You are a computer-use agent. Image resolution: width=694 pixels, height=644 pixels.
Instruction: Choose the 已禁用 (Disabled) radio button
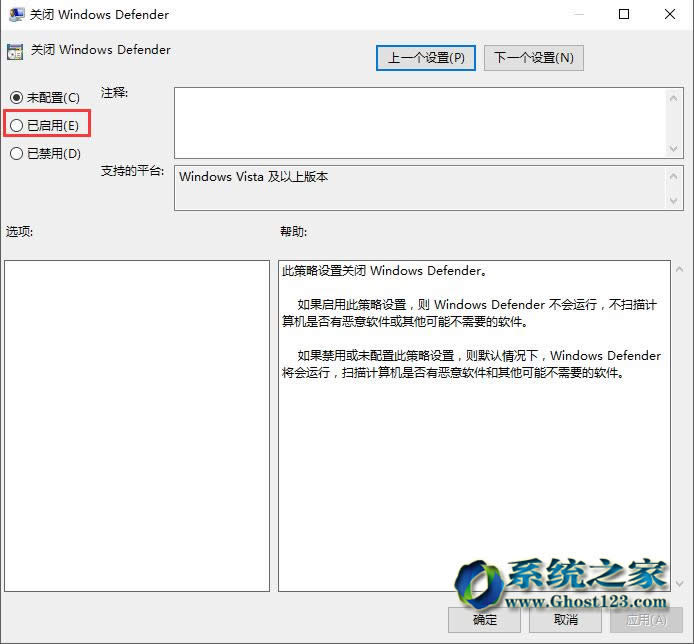tap(16, 153)
